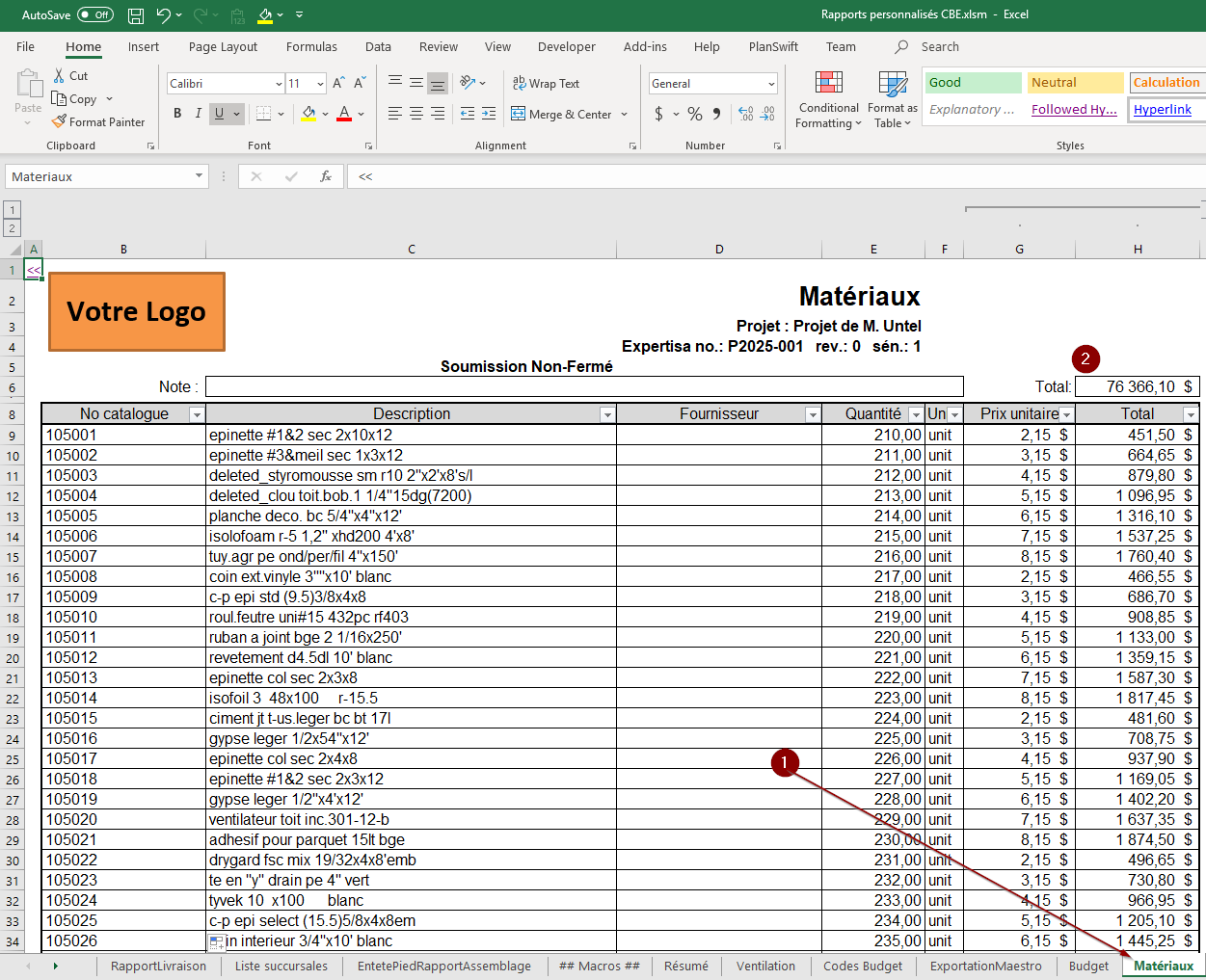Click the Insert Function fx icon
Screen dimensions: 1206x980
(x=326, y=176)
